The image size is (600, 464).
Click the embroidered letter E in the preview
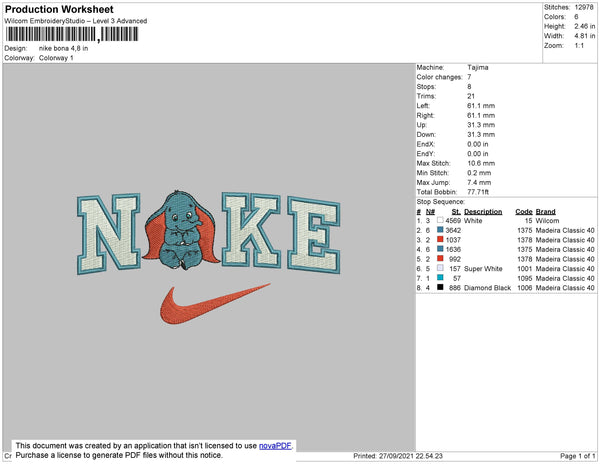(314, 235)
